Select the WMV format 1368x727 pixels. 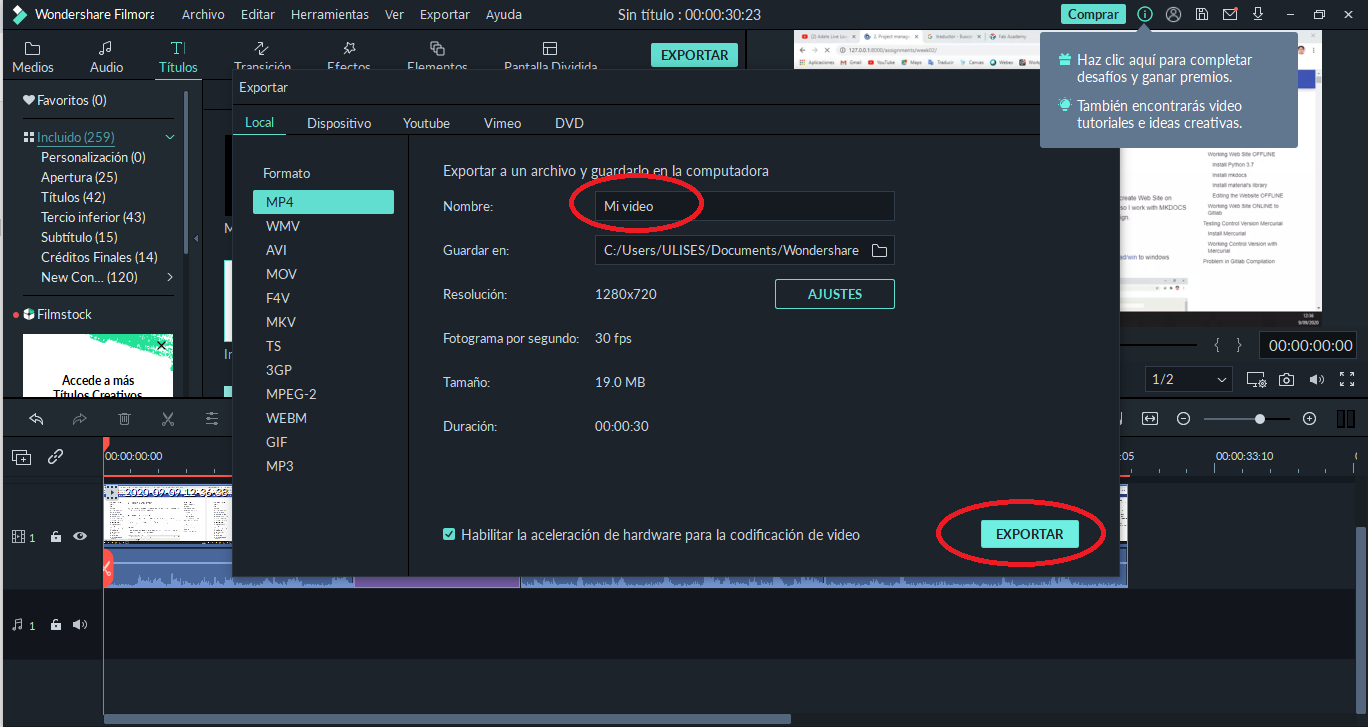point(323,226)
